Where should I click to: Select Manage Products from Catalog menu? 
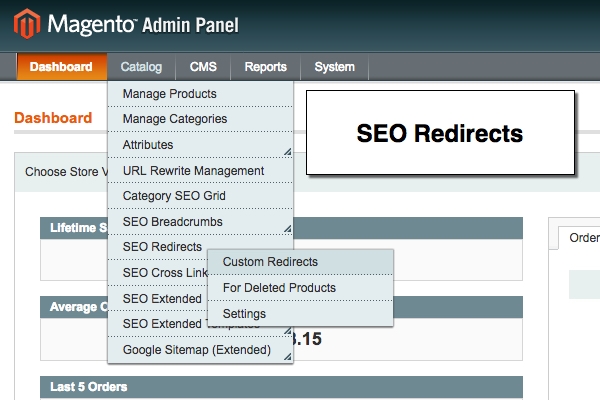201,94
